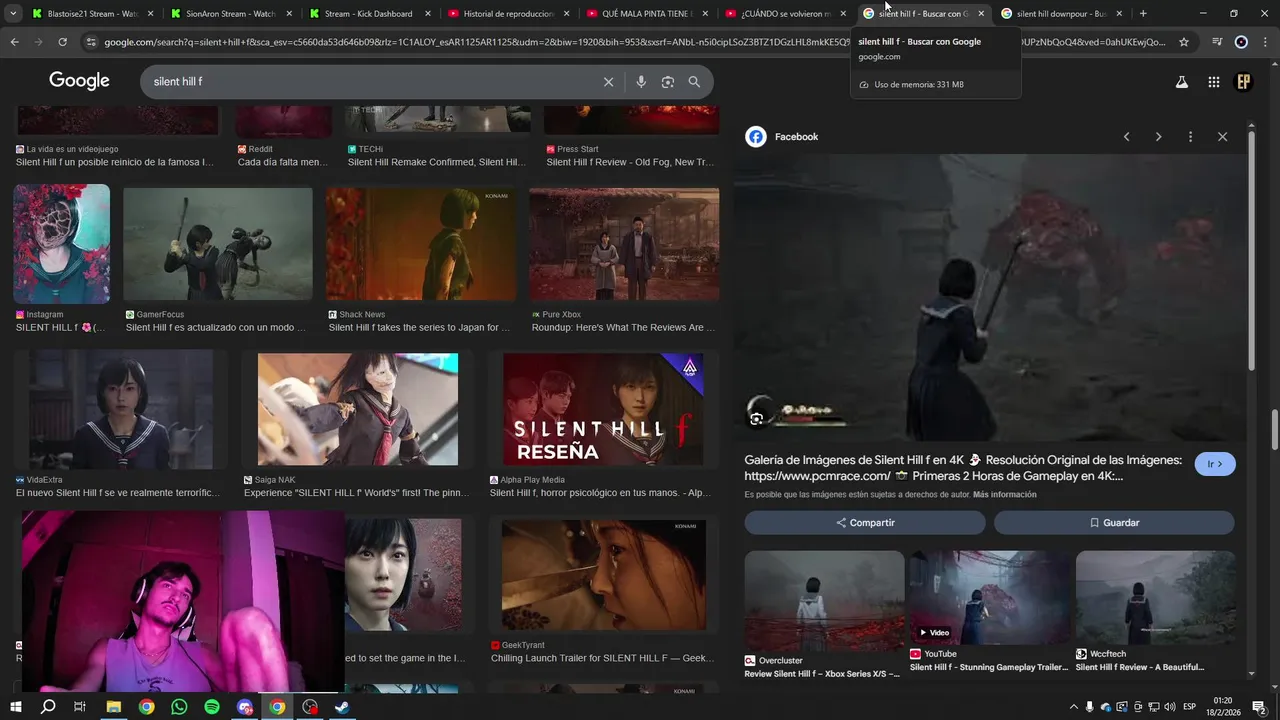Start voice search with microphone icon

click(x=641, y=82)
